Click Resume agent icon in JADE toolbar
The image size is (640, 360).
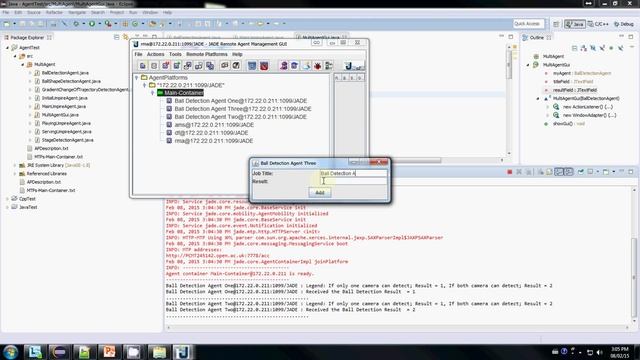[x=177, y=66]
